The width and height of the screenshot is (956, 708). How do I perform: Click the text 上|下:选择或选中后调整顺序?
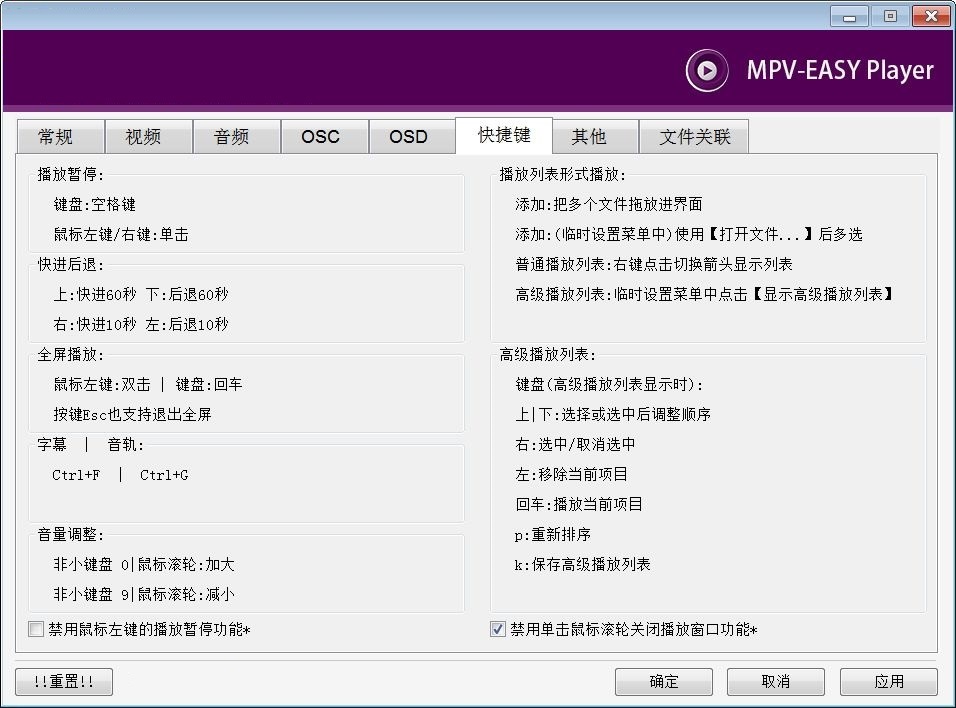tap(613, 415)
